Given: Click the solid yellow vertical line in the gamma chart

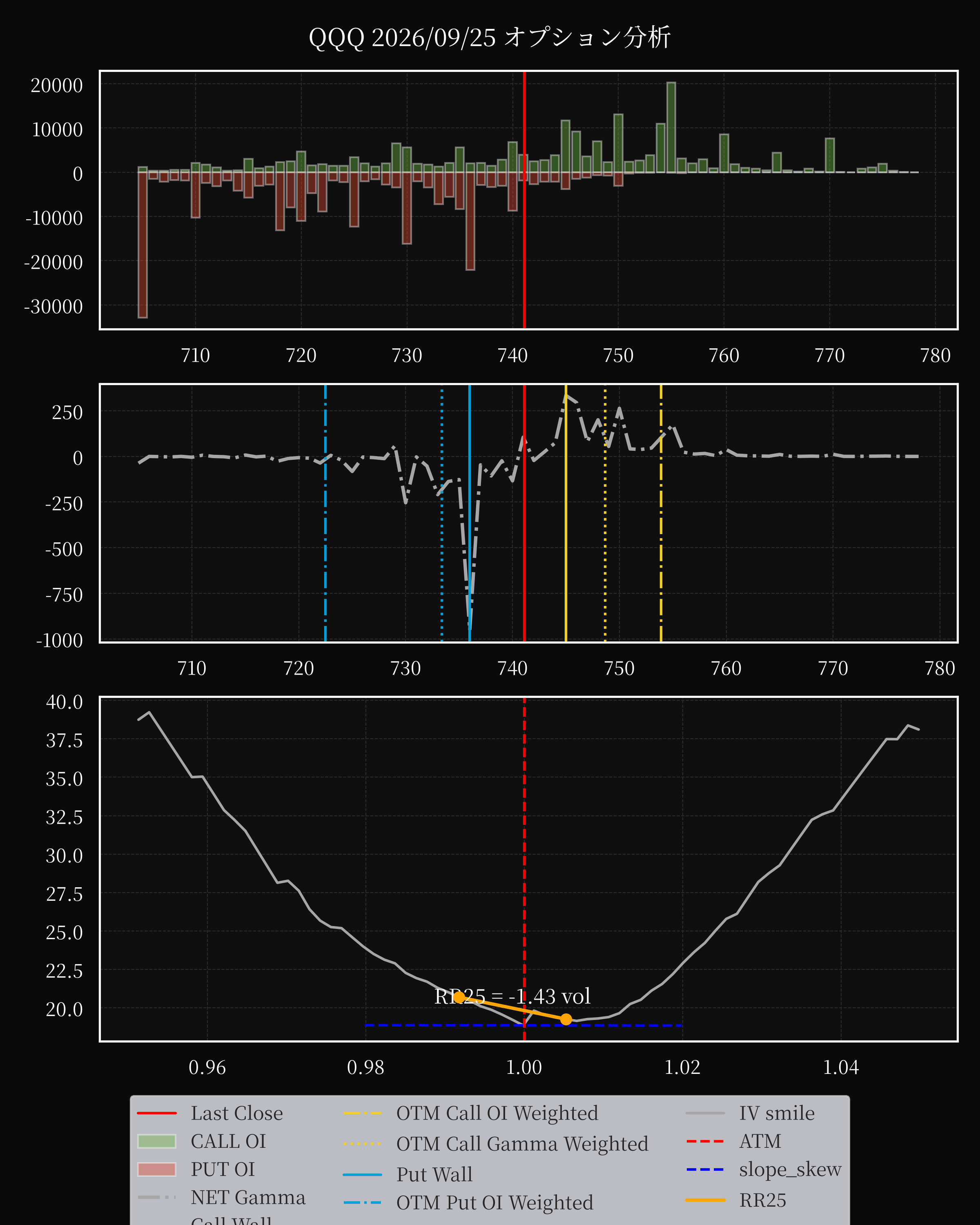Looking at the screenshot, I should 566,513.
